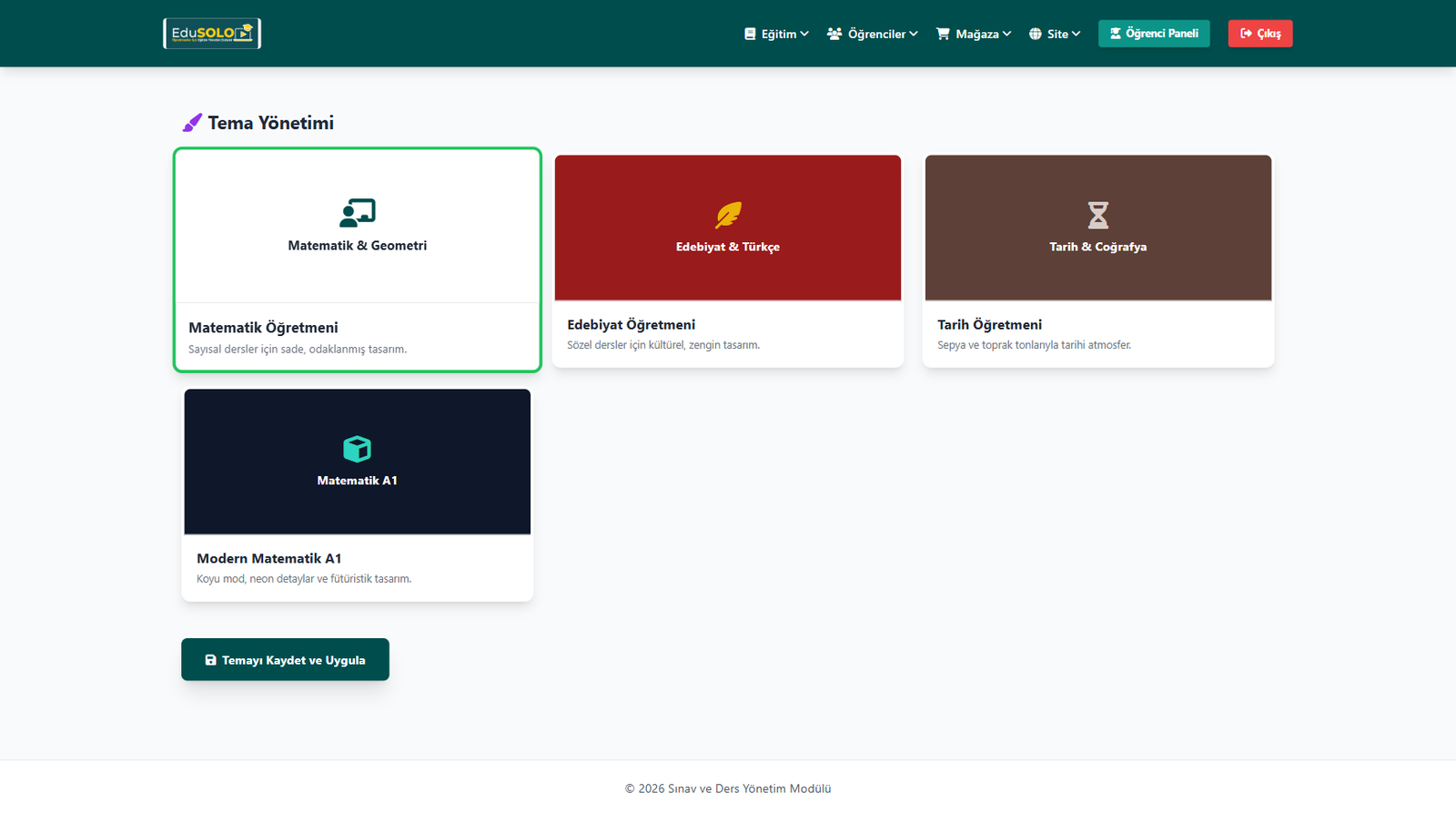
Task: Open the Mağaza menu
Action: click(976, 34)
